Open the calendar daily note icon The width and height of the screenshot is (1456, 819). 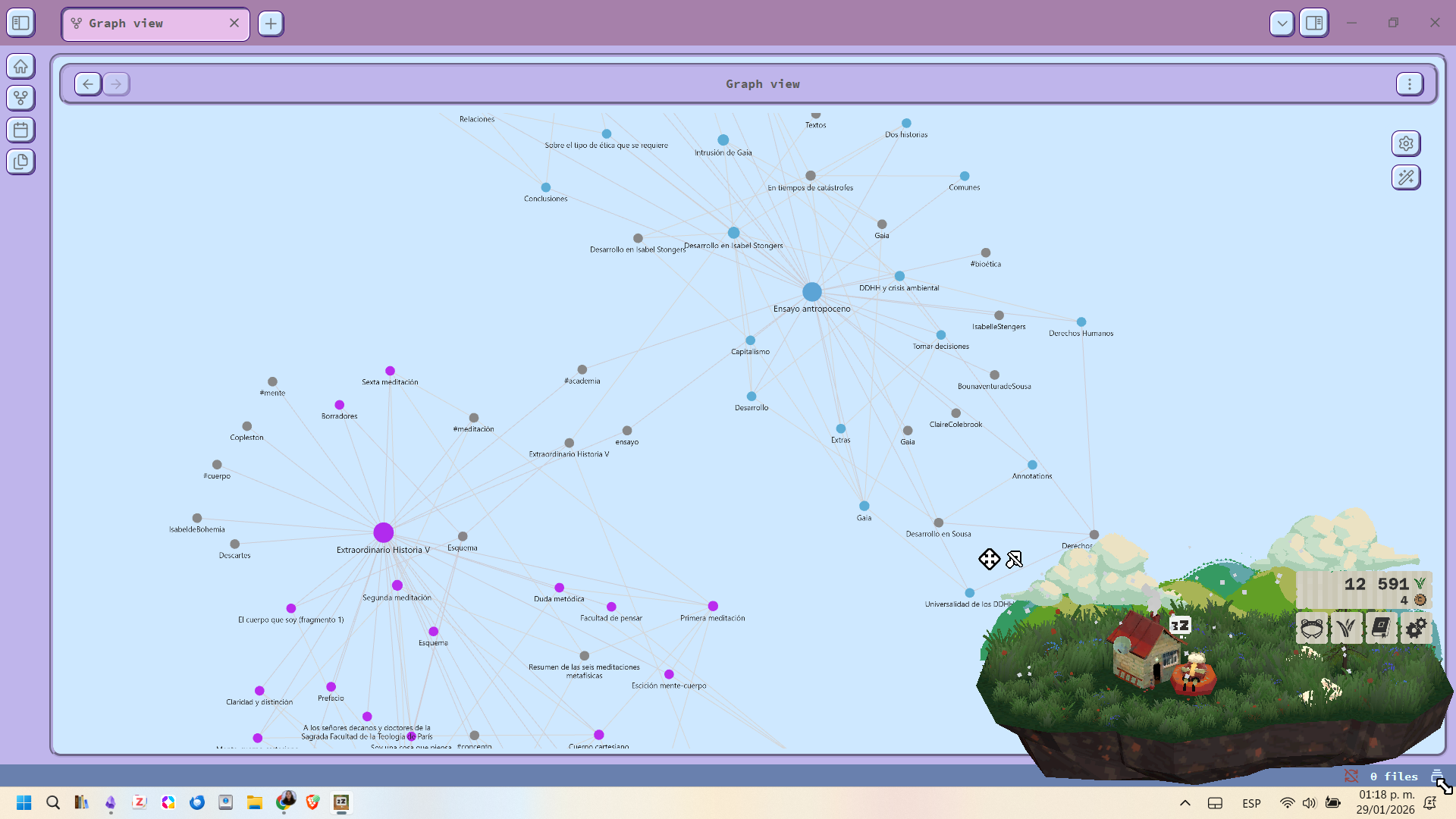(x=20, y=130)
